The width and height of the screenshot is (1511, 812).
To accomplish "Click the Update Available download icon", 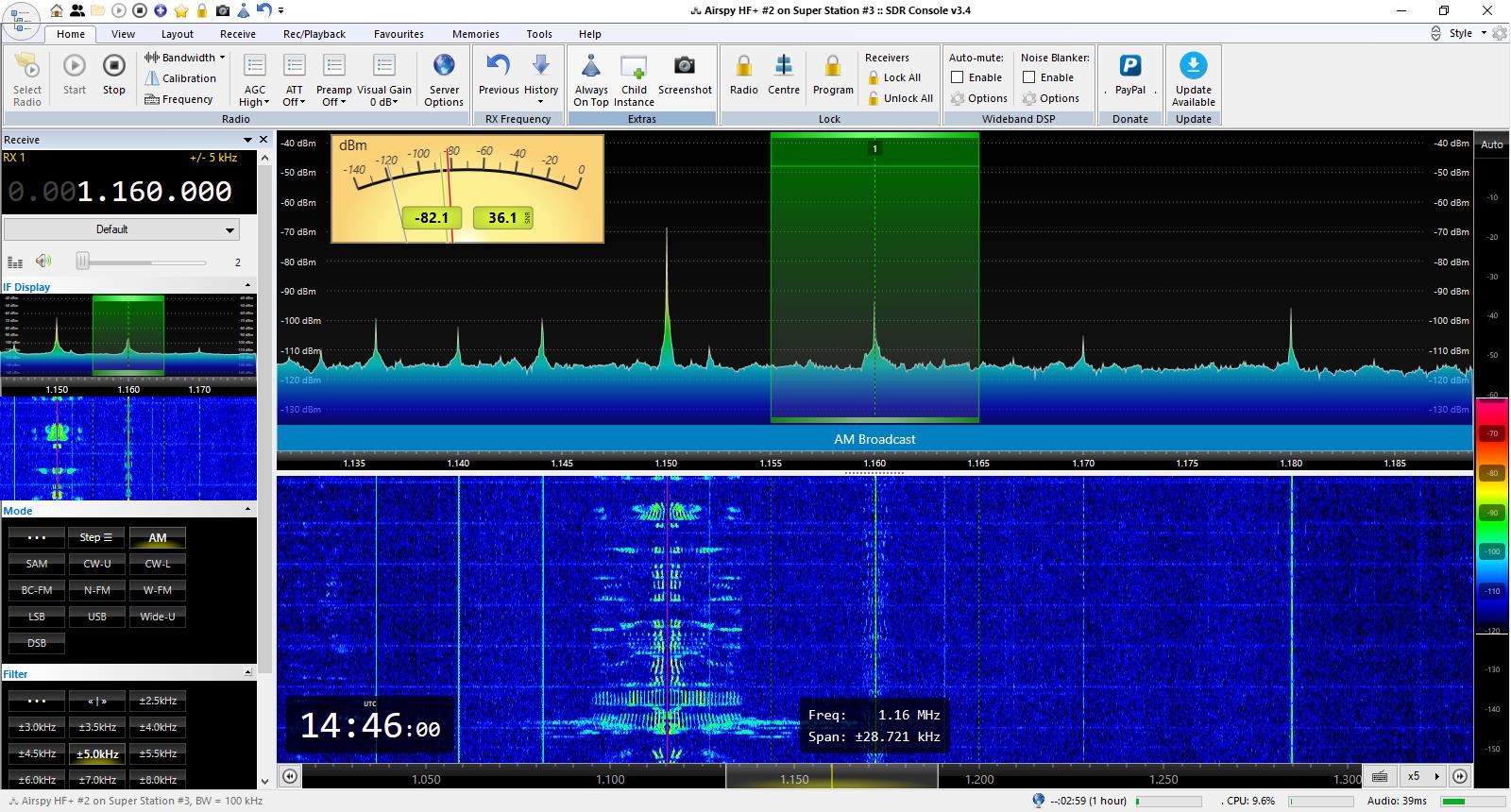I will pyautogui.click(x=1193, y=66).
